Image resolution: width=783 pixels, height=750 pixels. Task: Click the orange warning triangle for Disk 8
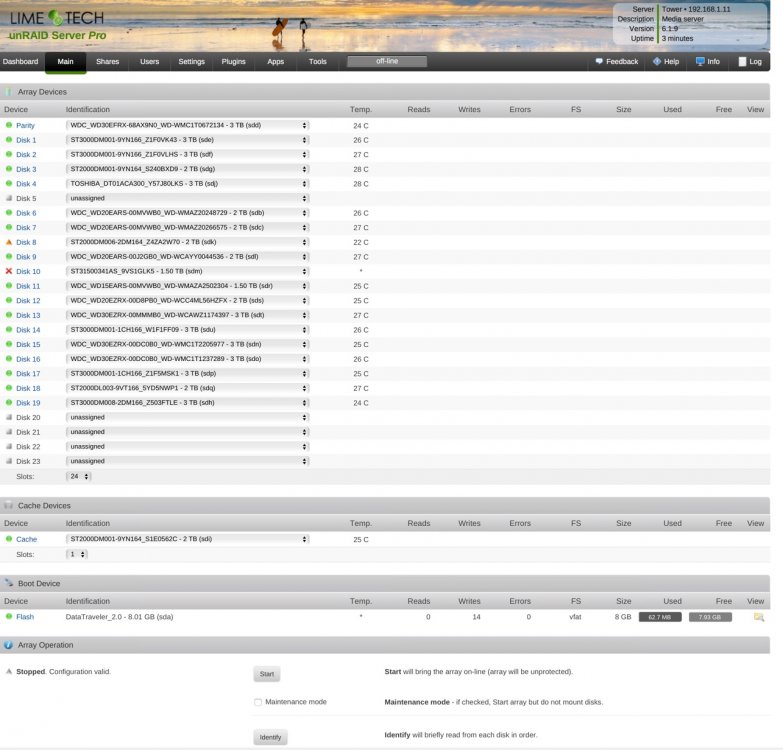[x=9, y=242]
